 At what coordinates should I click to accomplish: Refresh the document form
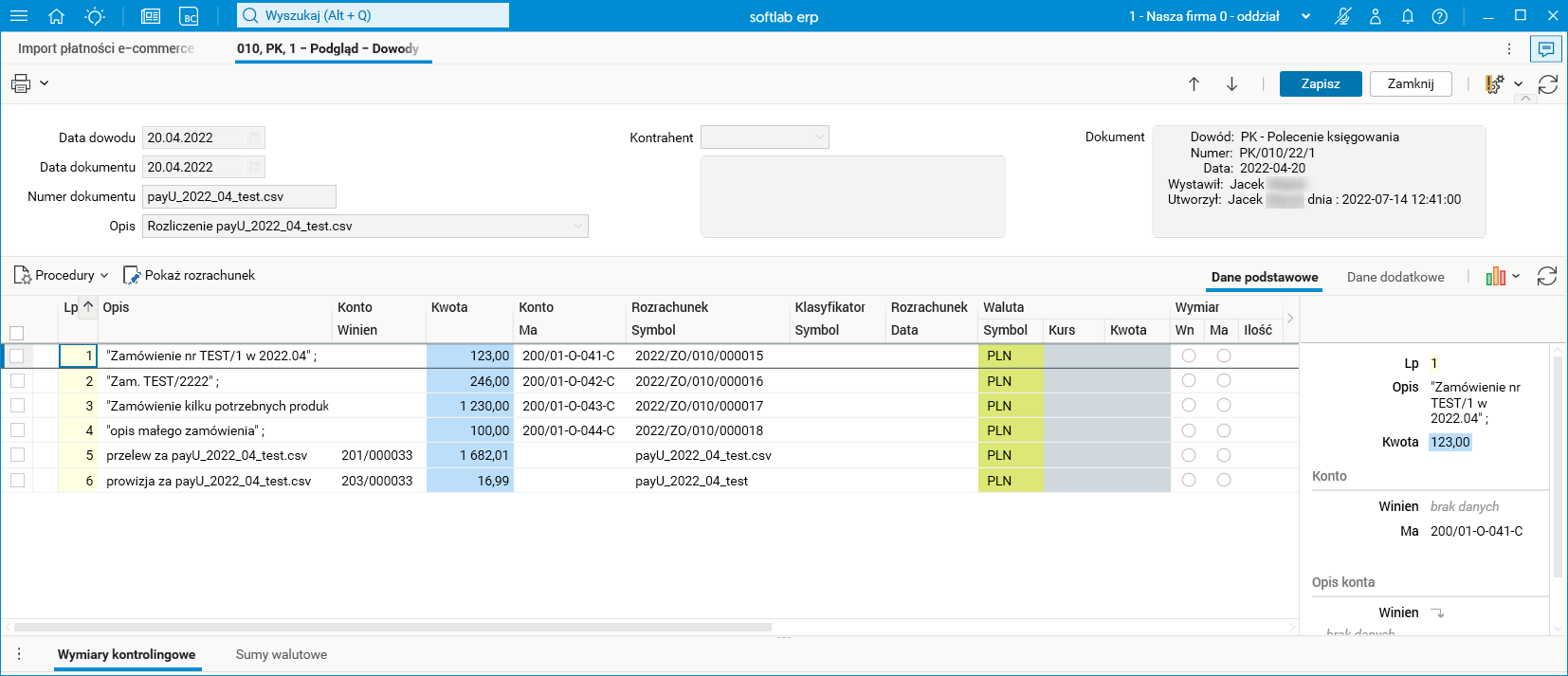pos(1548,84)
